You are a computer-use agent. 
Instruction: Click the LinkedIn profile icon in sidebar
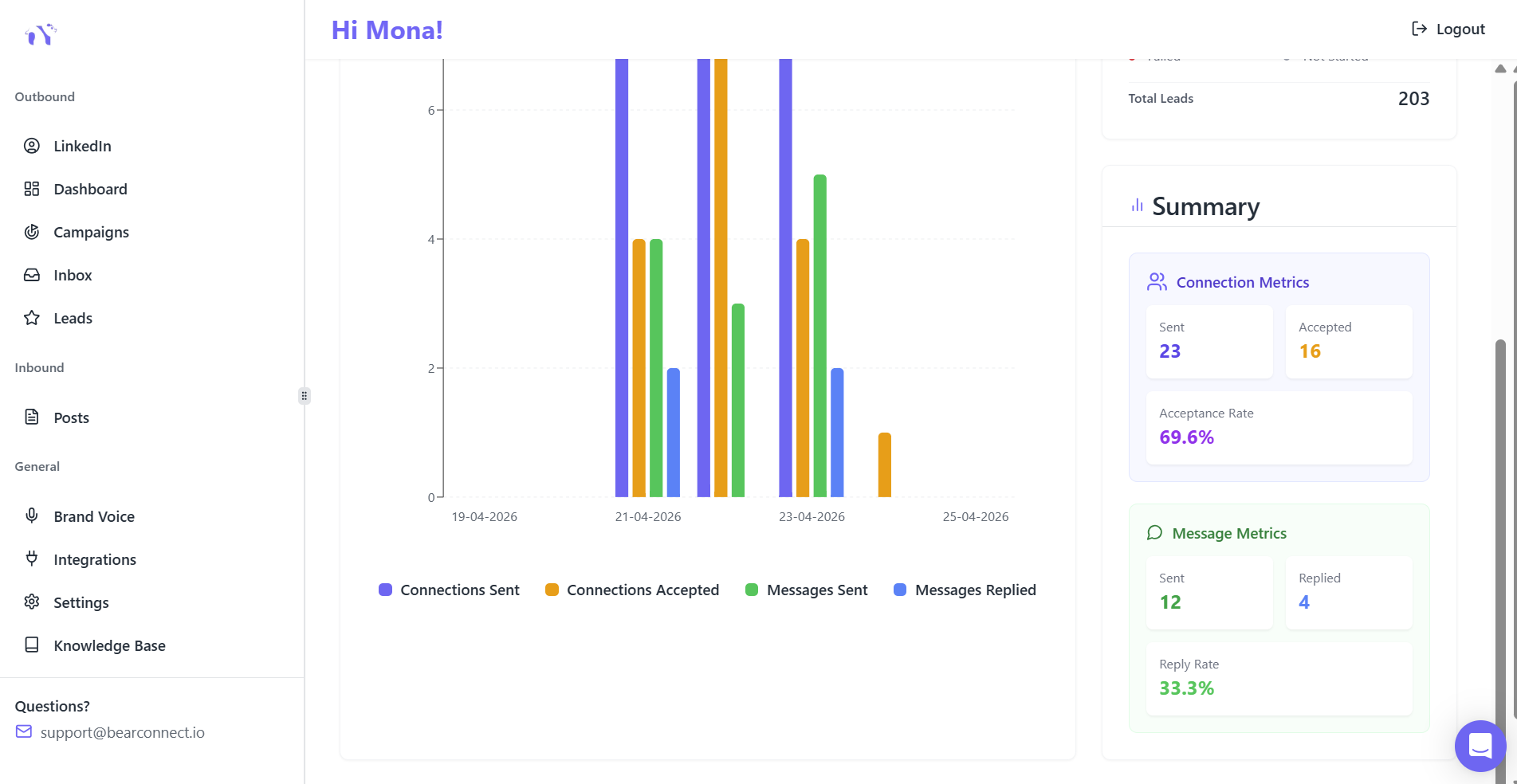[32, 146]
